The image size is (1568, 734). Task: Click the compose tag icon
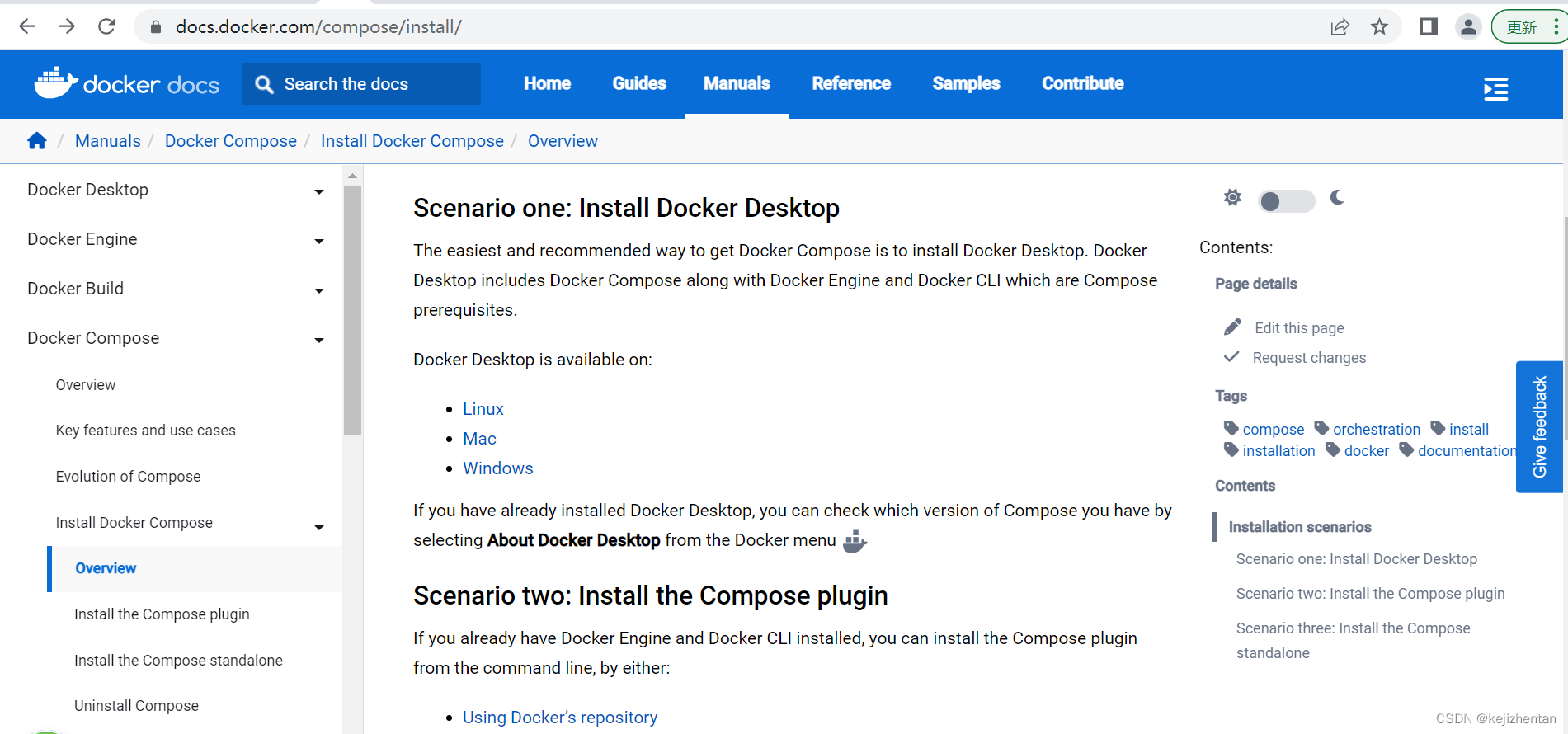click(1231, 428)
